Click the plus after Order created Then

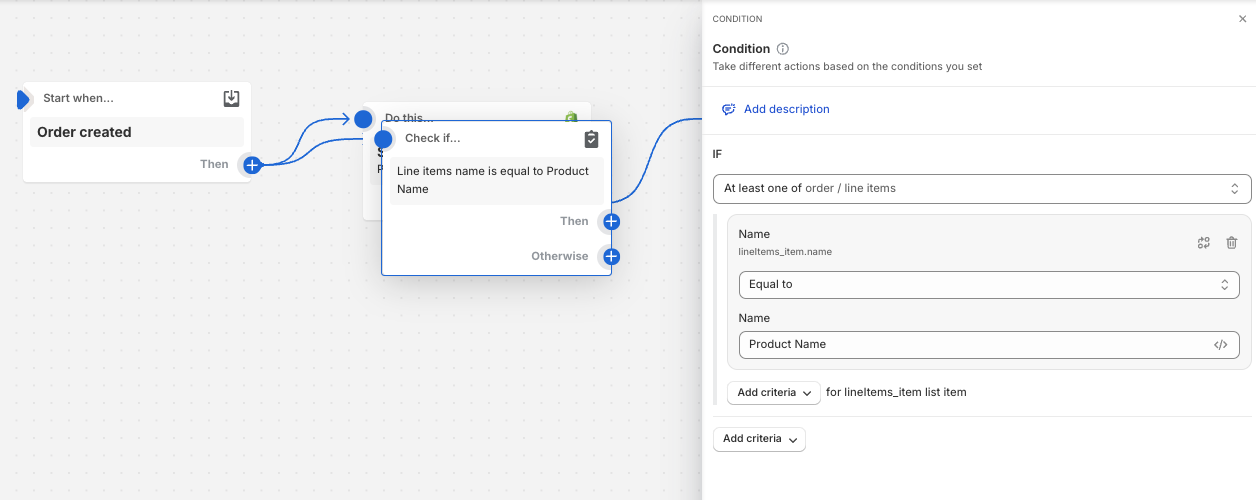tap(252, 165)
